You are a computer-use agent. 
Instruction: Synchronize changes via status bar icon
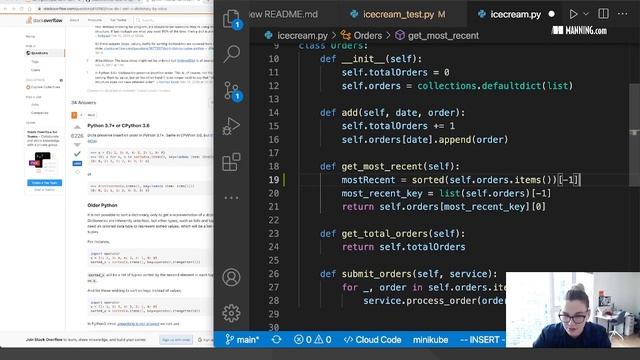277,340
